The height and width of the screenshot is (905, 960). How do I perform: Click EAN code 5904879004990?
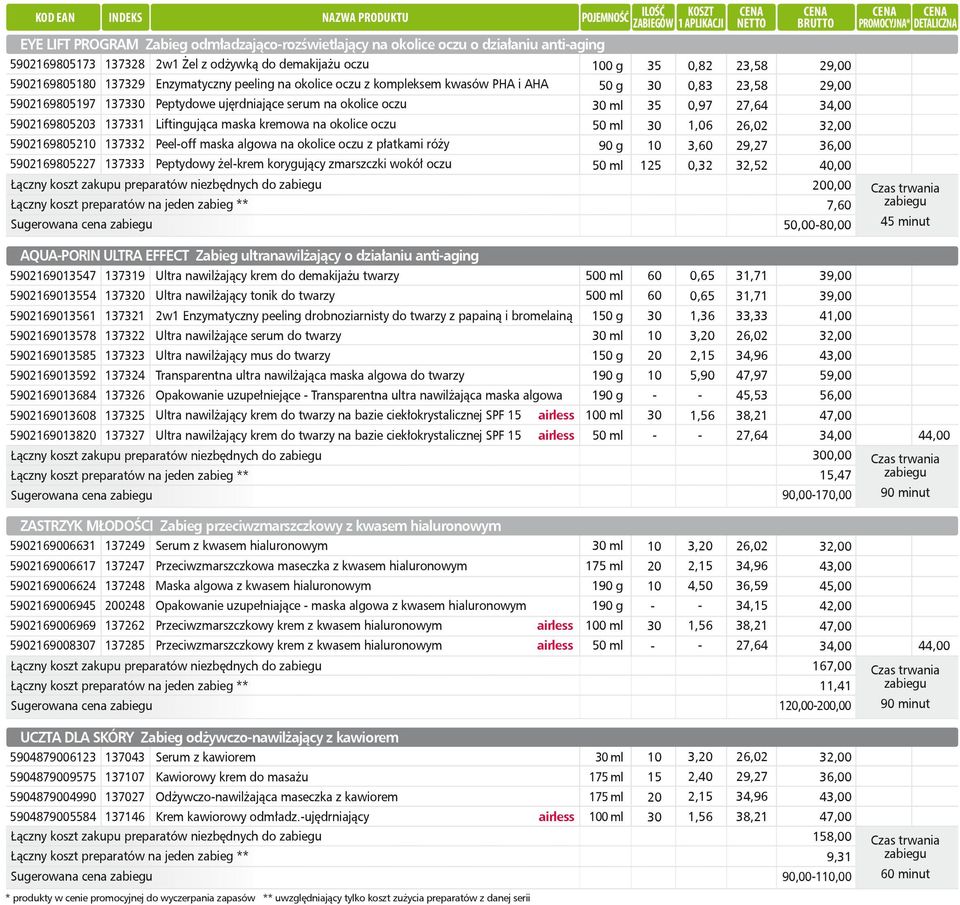click(x=53, y=797)
